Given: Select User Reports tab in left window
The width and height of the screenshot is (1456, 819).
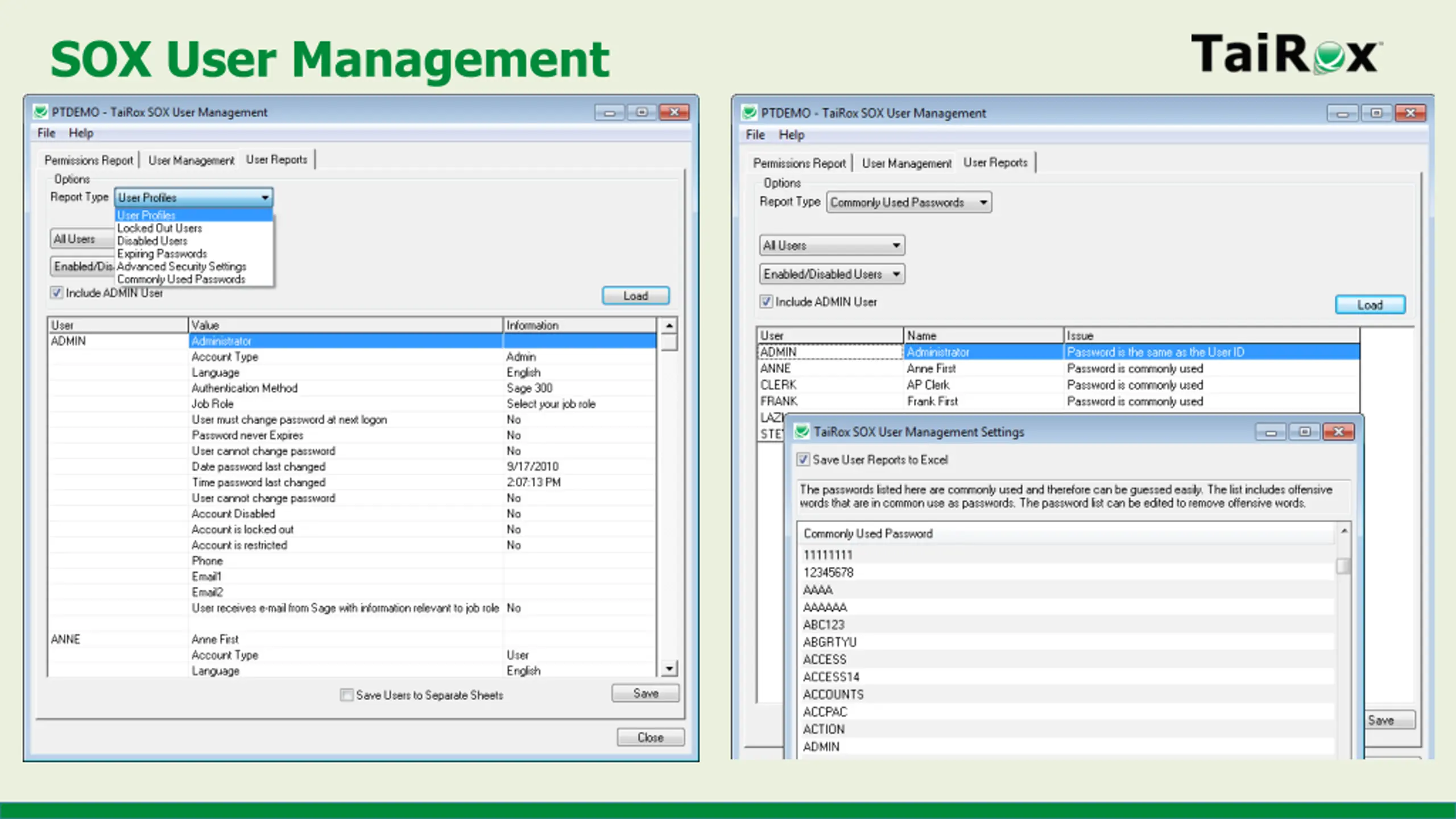Looking at the screenshot, I should pyautogui.click(x=276, y=160).
